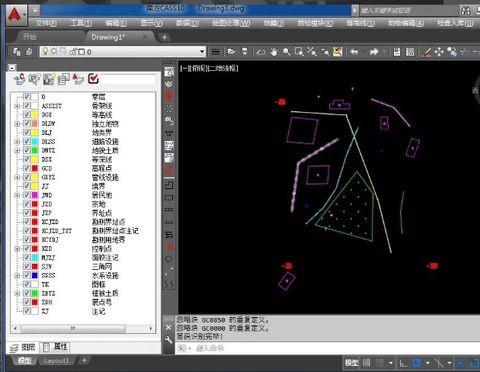Click the Open file icon in toolbar
The height and width of the screenshot is (372, 480).
pos(231,52)
